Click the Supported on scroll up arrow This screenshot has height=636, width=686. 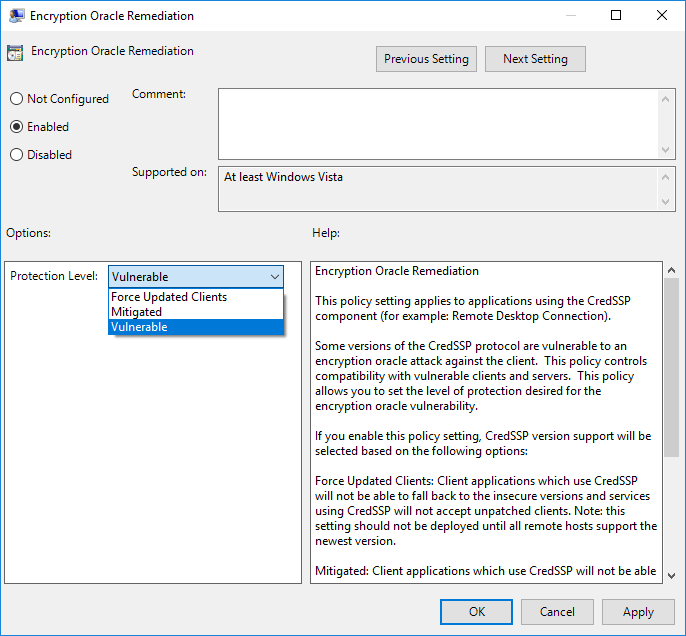tap(665, 177)
